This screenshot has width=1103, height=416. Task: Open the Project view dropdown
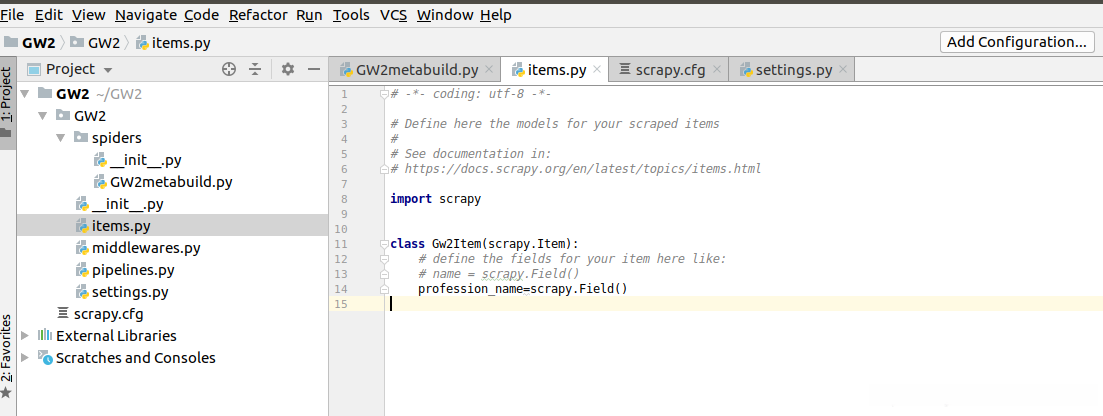[108, 70]
